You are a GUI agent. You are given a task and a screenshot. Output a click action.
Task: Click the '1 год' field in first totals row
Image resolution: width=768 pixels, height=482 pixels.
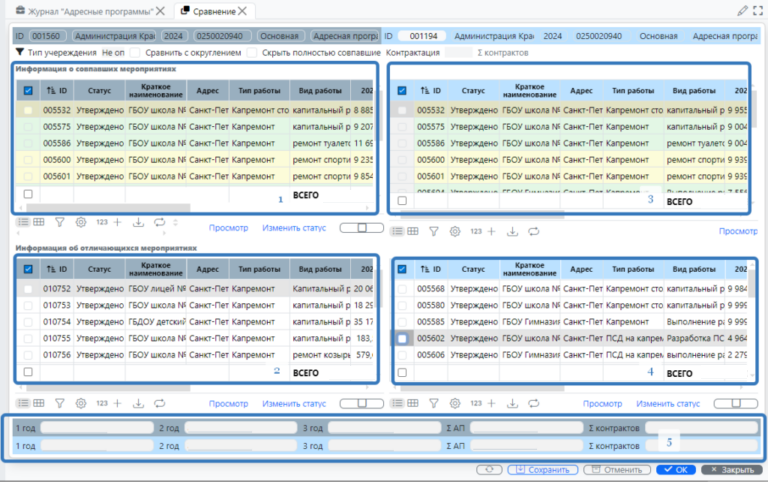tap(95, 427)
